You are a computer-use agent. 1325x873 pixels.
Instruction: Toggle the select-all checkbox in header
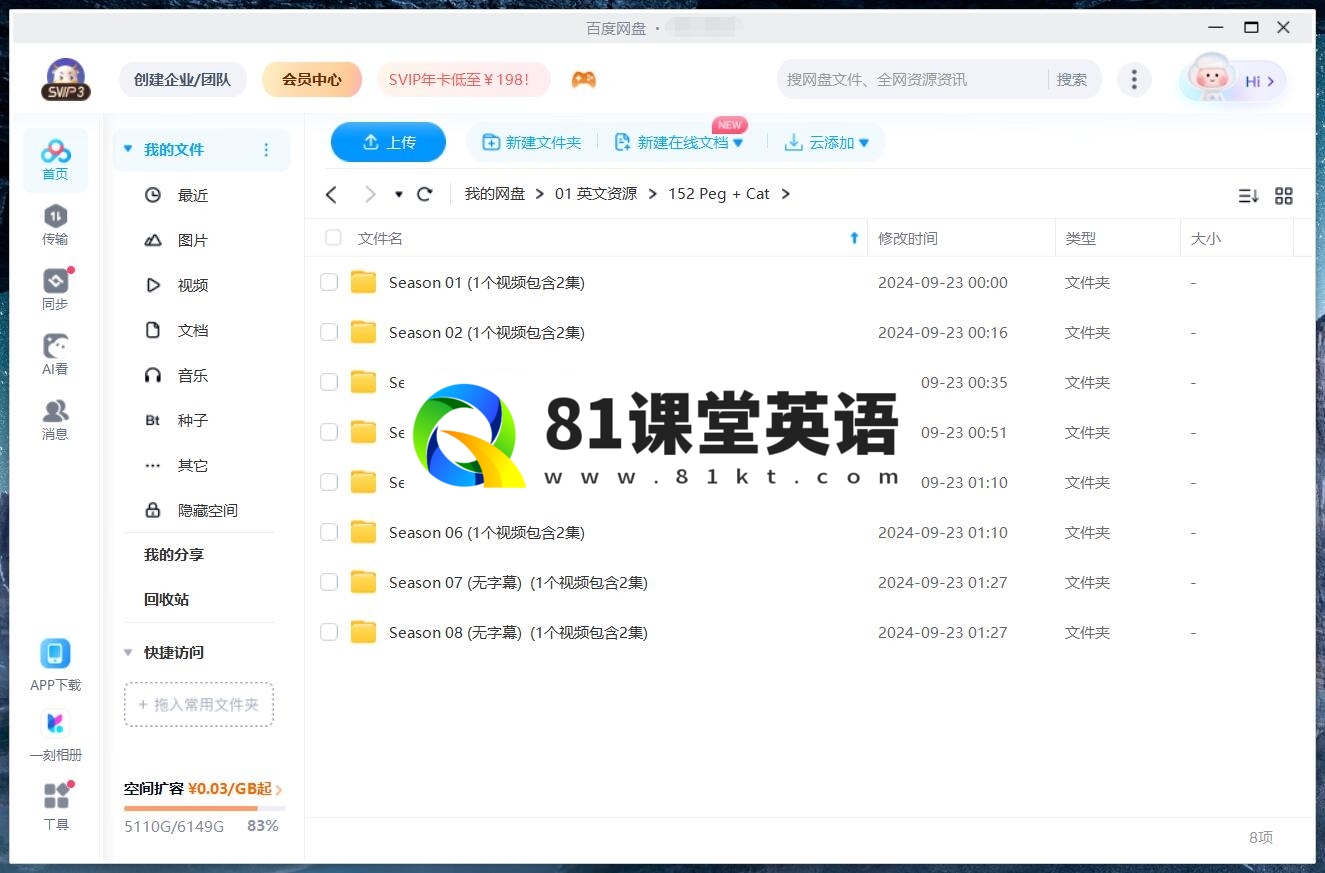(333, 238)
